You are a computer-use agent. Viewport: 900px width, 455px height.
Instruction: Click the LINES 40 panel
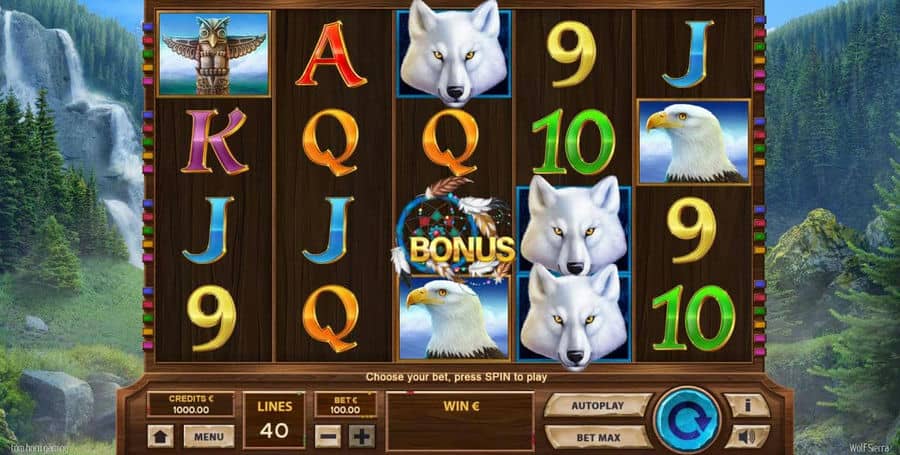pos(274,420)
